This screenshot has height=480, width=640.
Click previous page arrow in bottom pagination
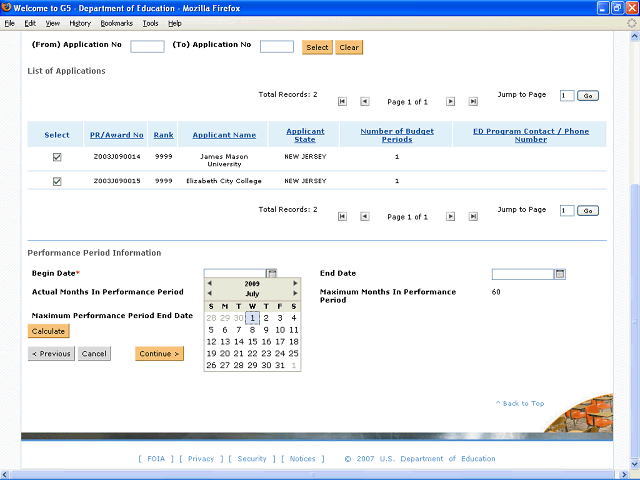coord(364,216)
